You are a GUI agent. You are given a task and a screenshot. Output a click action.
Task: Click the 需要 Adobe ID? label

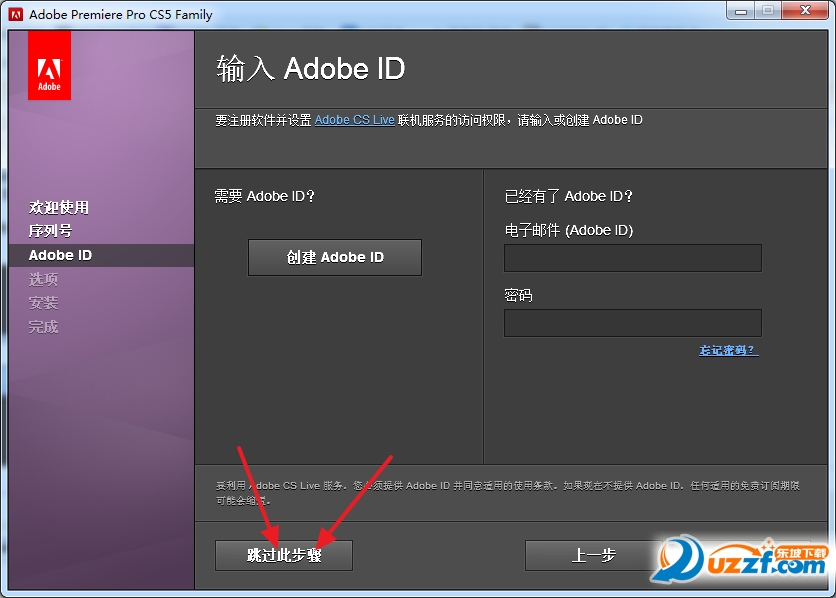click(x=264, y=196)
